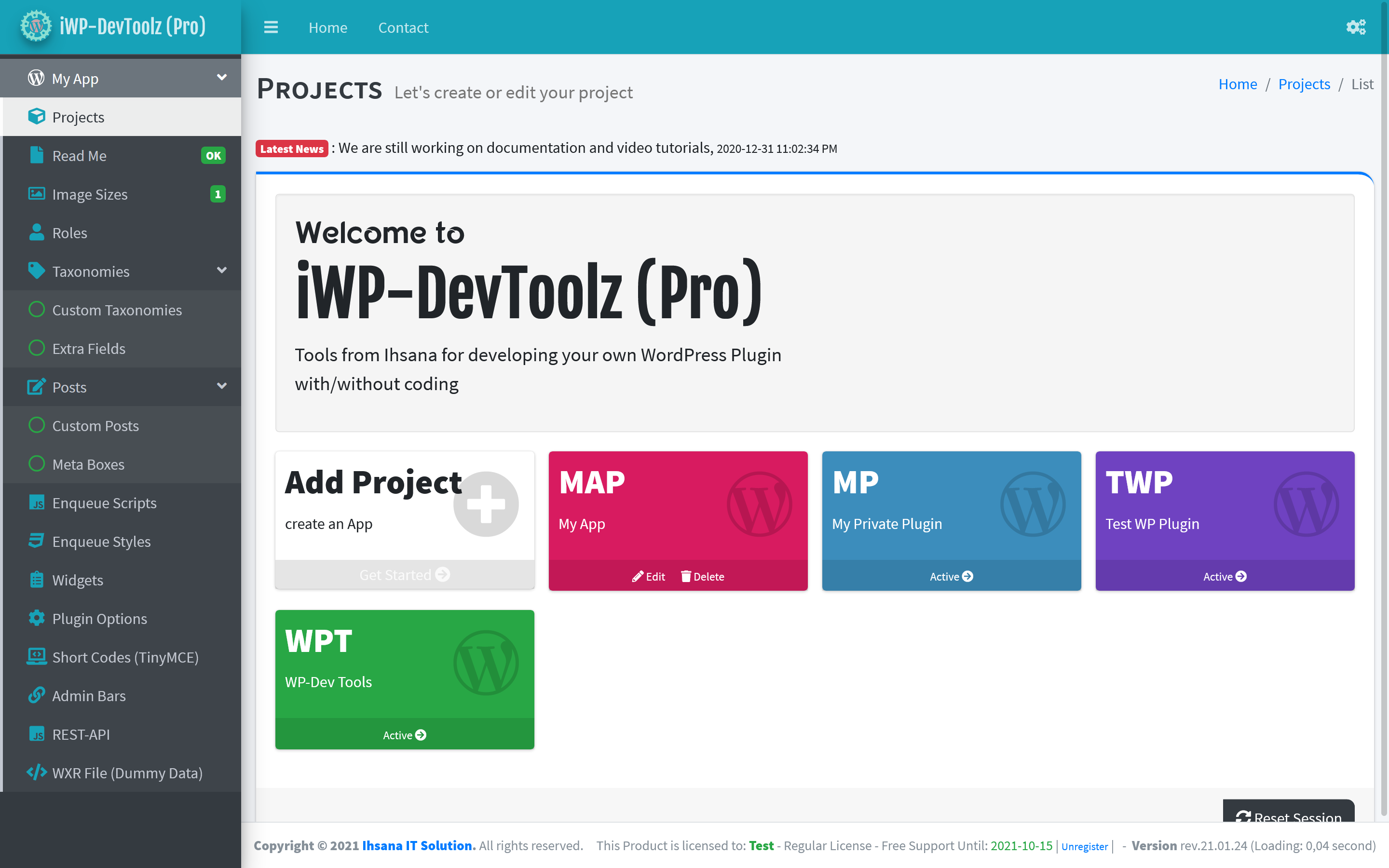Open Roles in the sidebar
Viewport: 1389px width, 868px height.
pyautogui.click(x=122, y=232)
